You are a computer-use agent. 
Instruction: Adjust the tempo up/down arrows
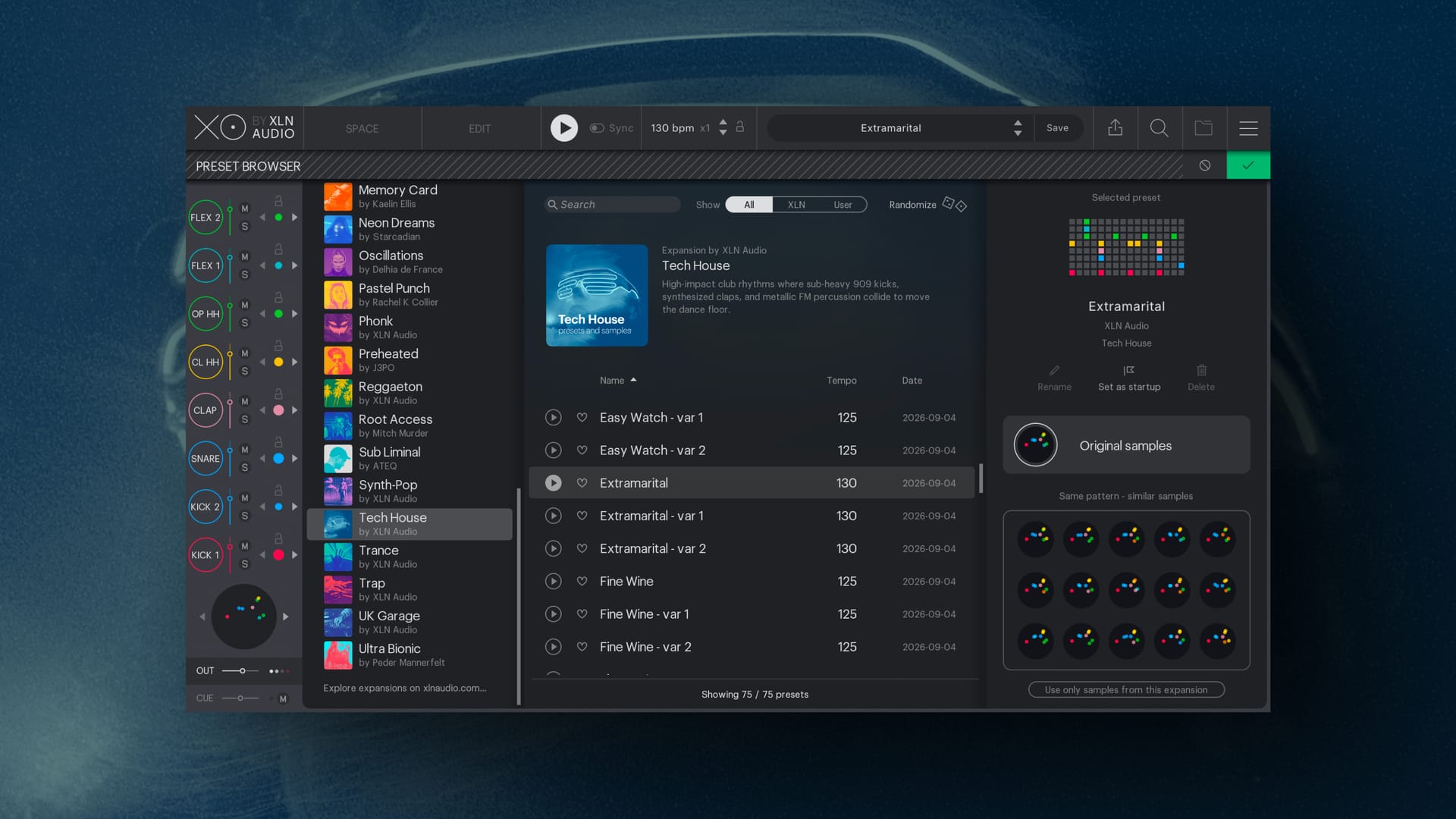[x=723, y=127]
